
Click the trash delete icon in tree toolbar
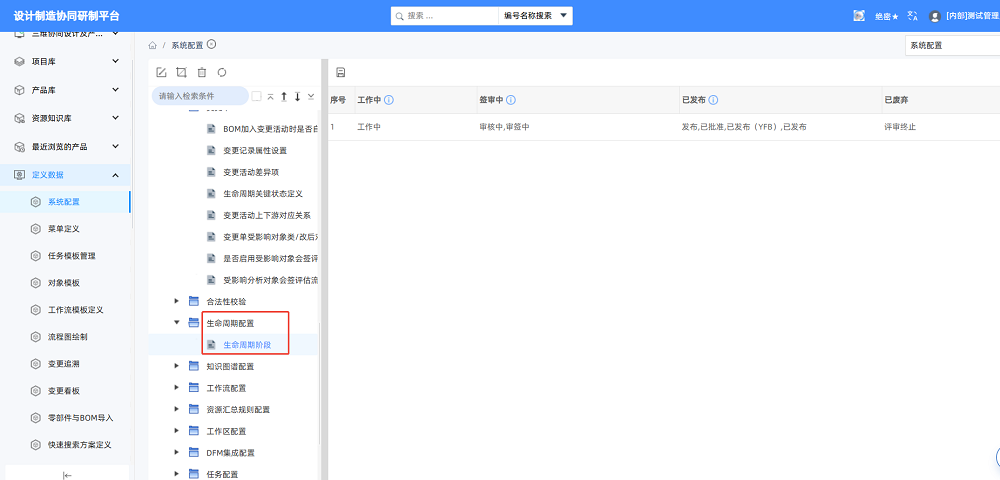point(202,72)
